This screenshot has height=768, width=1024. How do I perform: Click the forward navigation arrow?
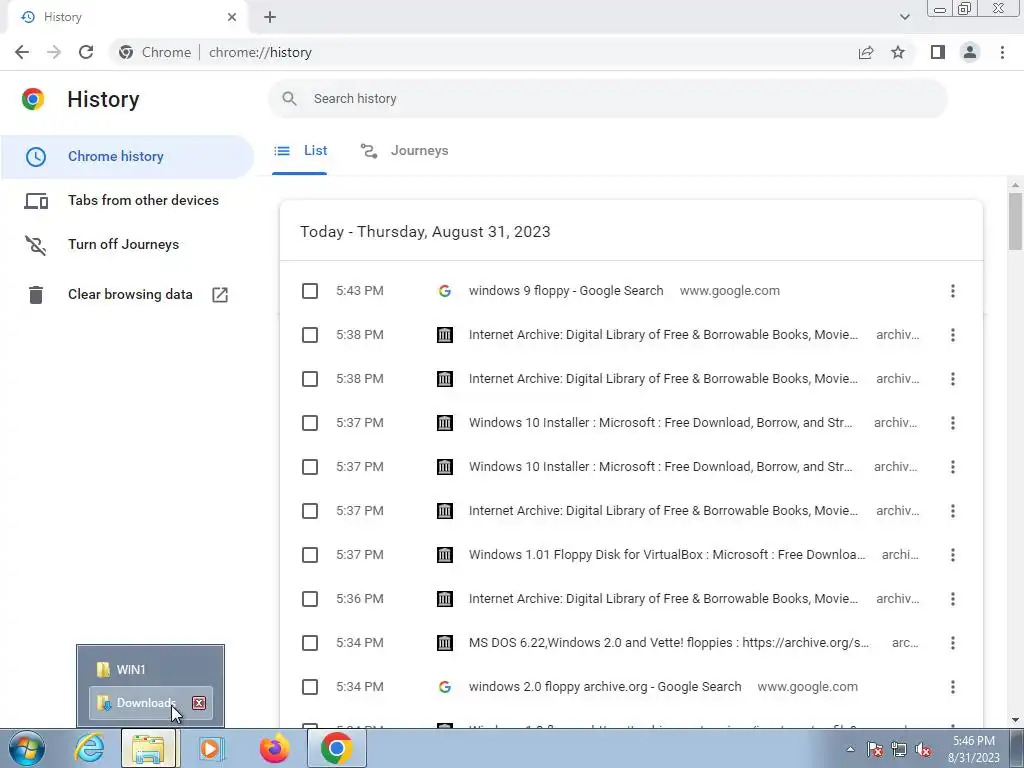coord(54,52)
